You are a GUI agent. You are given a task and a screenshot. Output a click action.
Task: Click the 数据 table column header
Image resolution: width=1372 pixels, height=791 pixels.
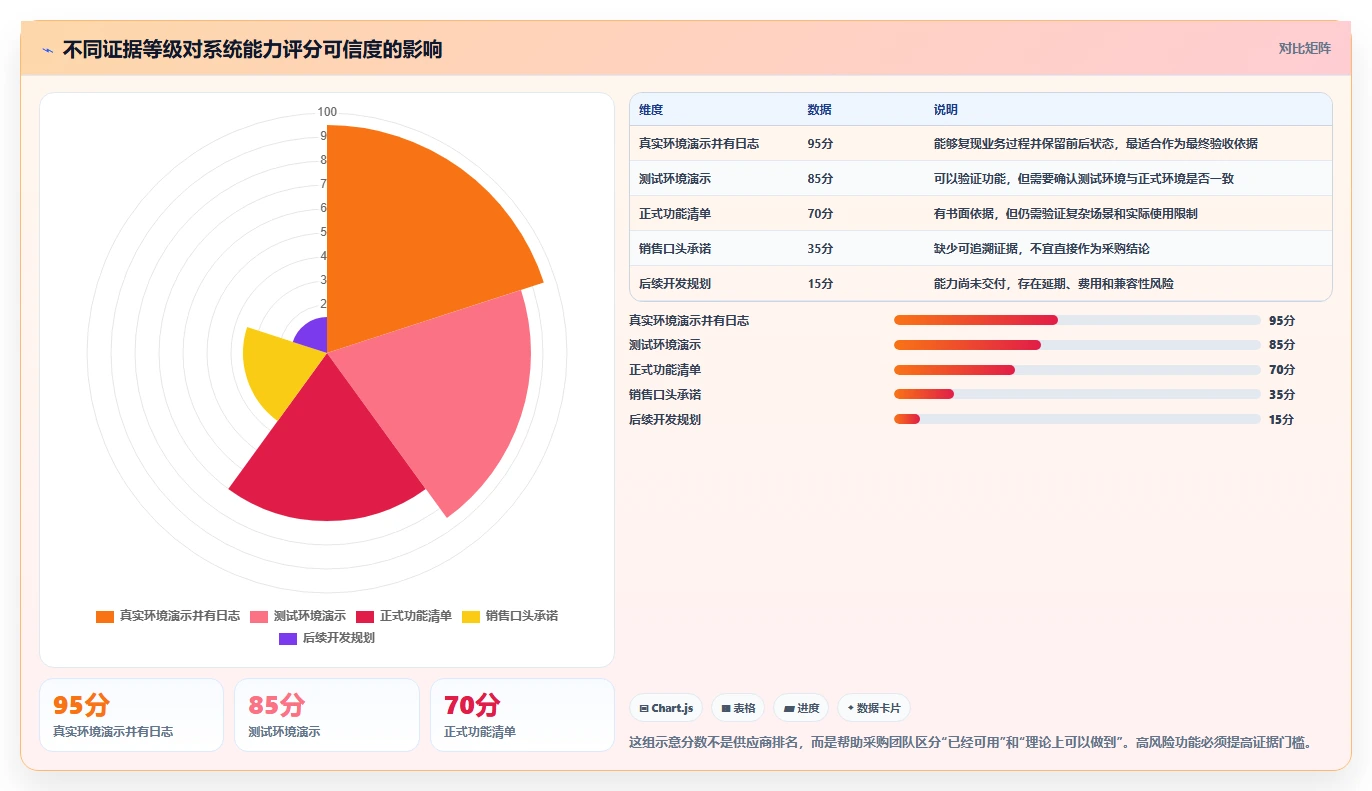[x=819, y=110]
